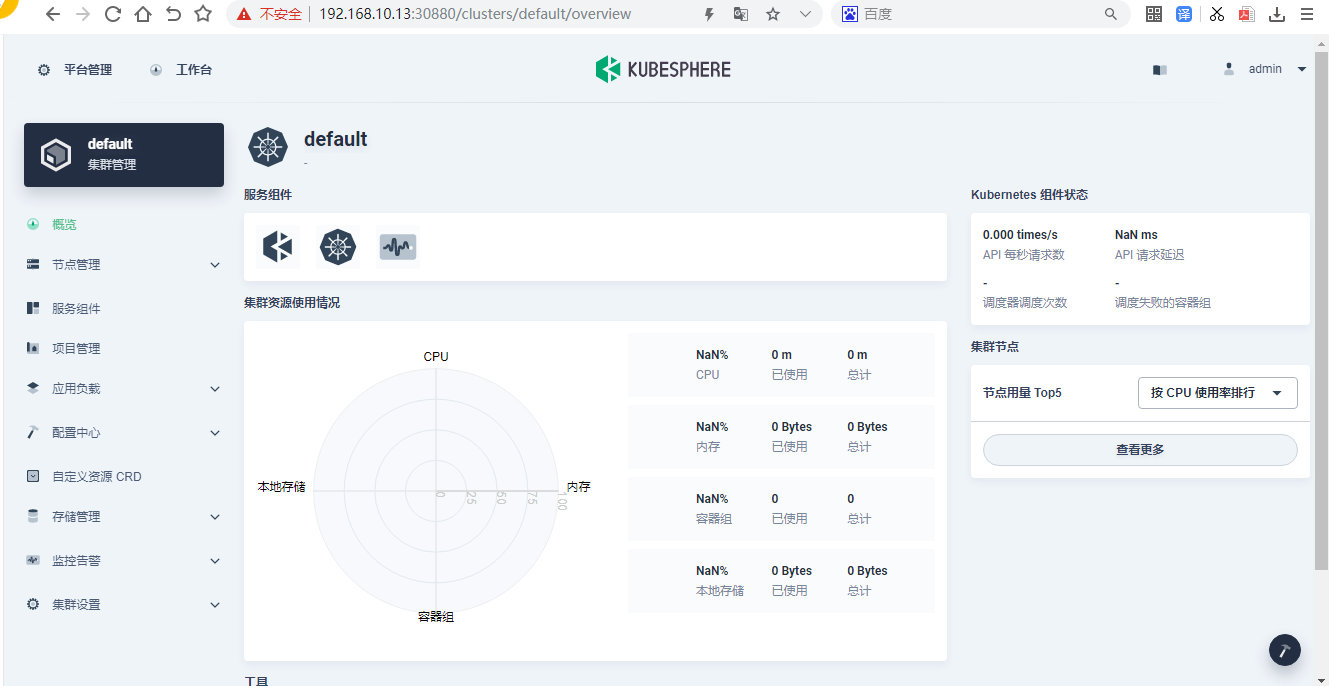Expand 应用负载 workloads chevron
This screenshot has height=686, width=1329.
tap(215, 389)
